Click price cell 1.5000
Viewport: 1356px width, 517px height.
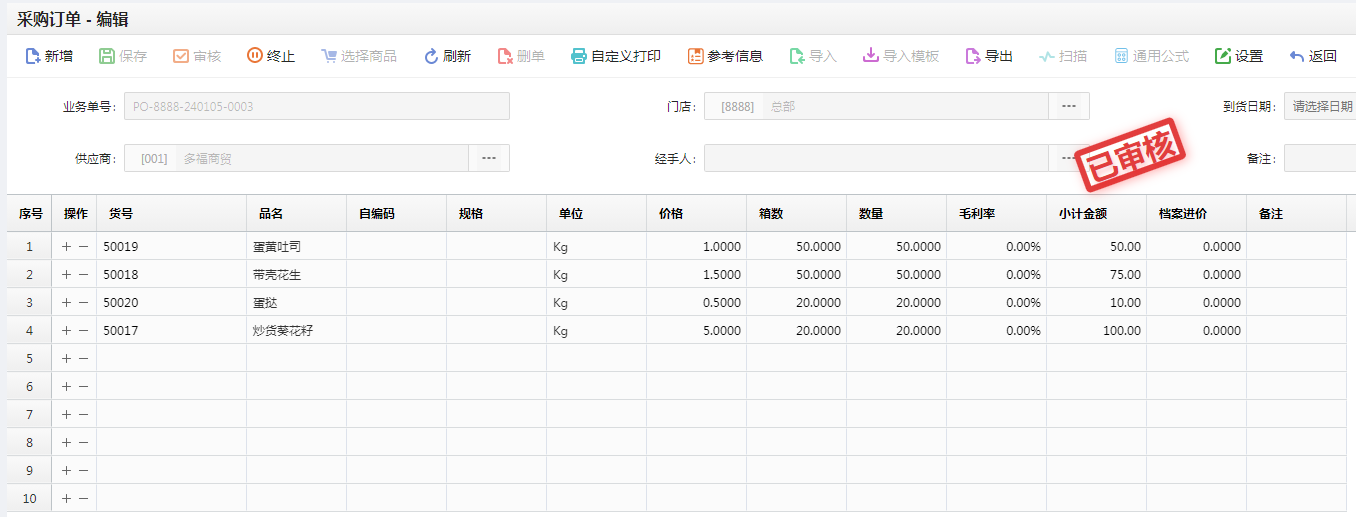(697, 274)
